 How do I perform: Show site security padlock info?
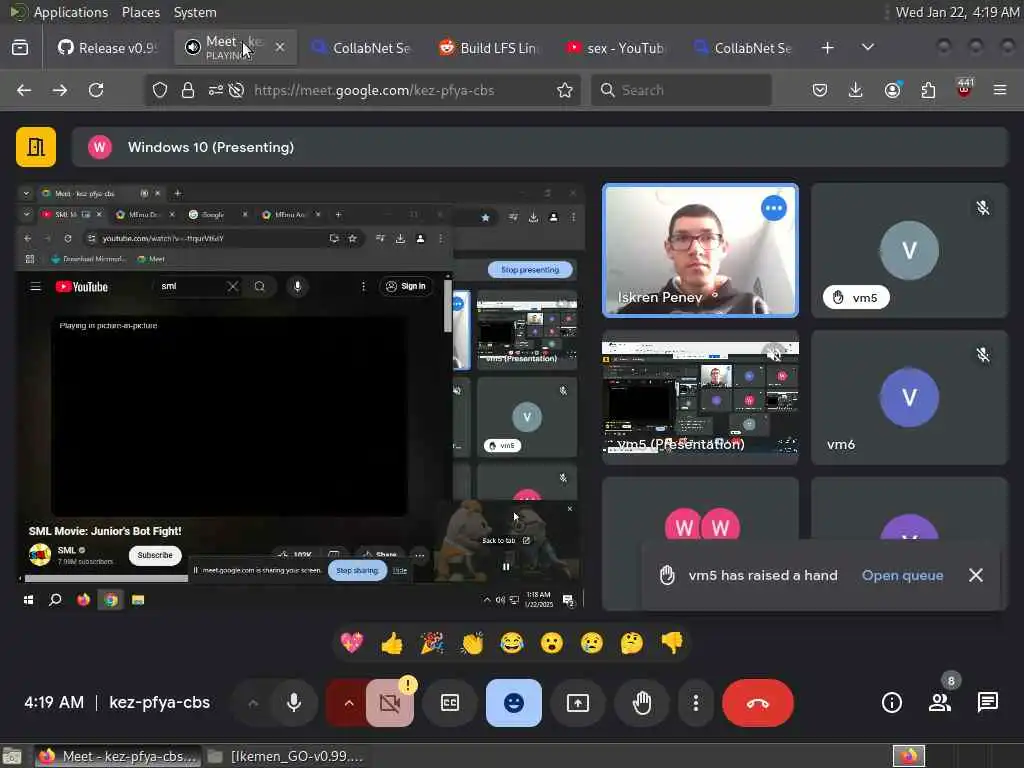coord(187,90)
